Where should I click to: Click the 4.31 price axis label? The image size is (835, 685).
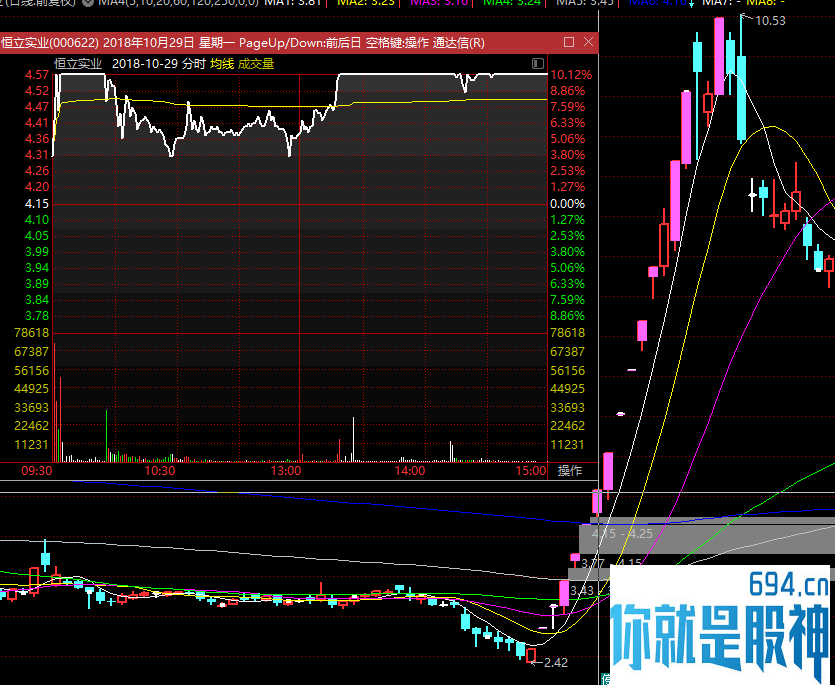37,154
